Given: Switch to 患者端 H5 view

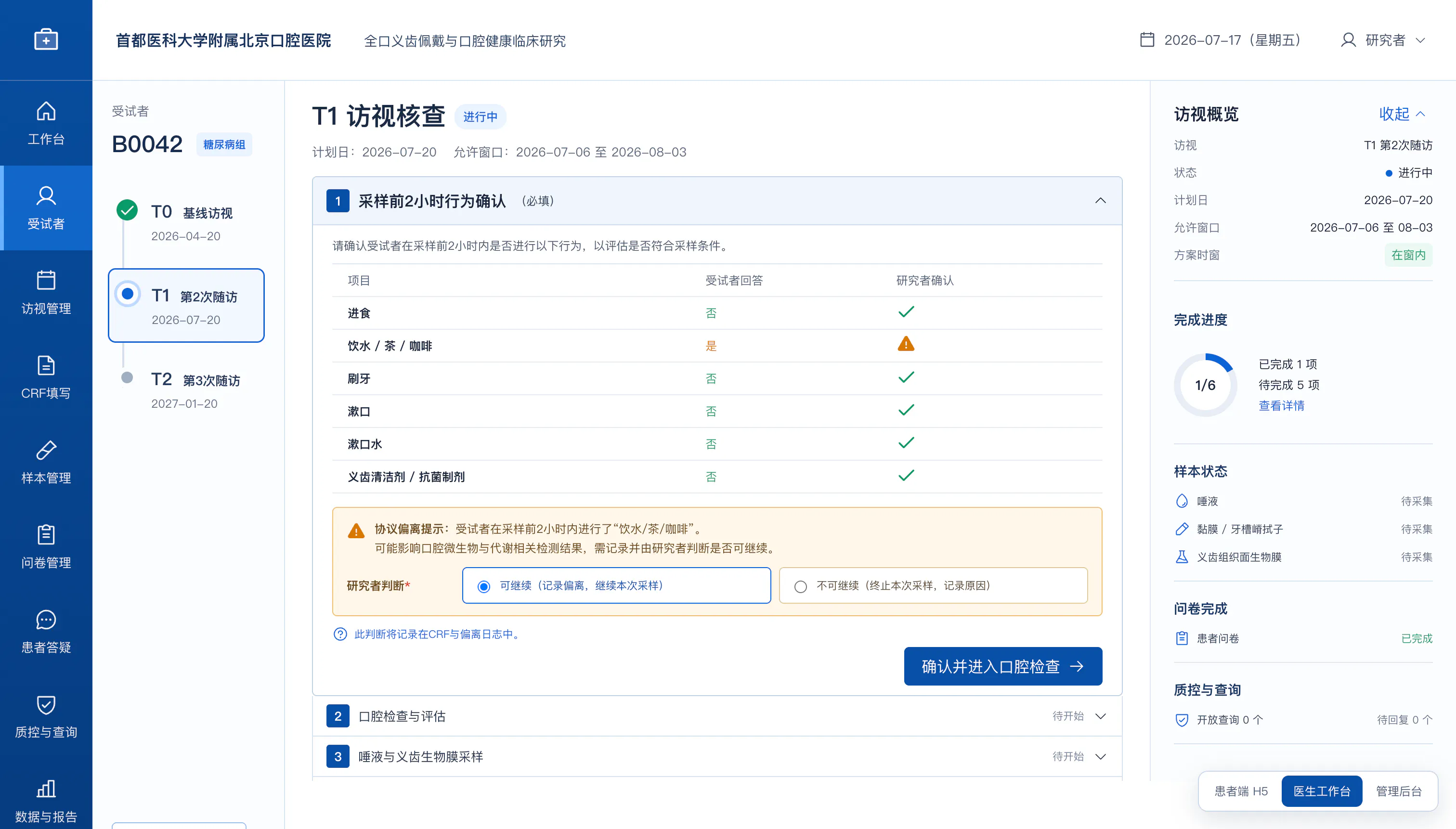Looking at the screenshot, I should [x=1241, y=791].
